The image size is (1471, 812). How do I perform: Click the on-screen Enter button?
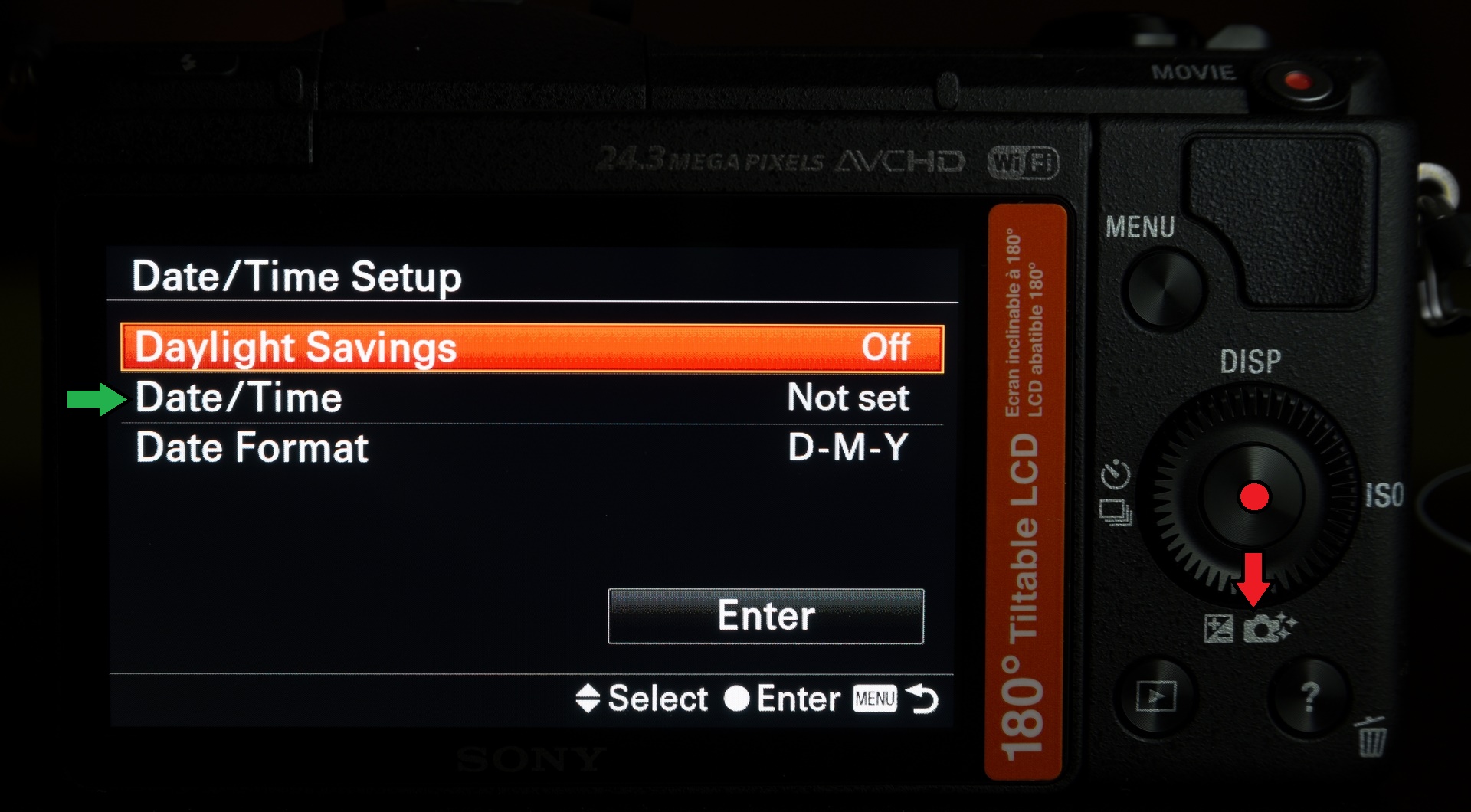pos(765,616)
